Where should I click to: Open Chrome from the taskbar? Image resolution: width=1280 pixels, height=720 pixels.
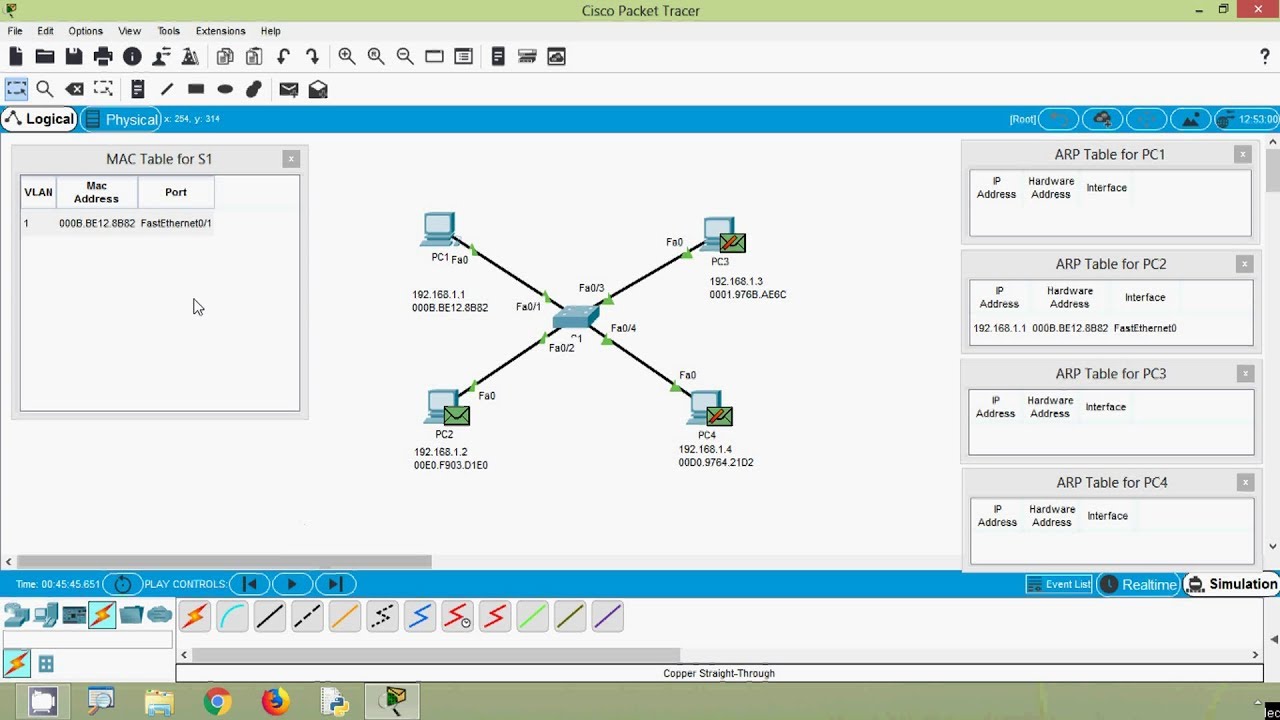tap(217, 702)
